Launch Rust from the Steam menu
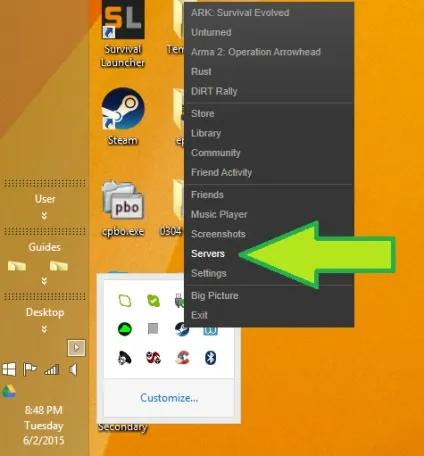 [x=269, y=72]
